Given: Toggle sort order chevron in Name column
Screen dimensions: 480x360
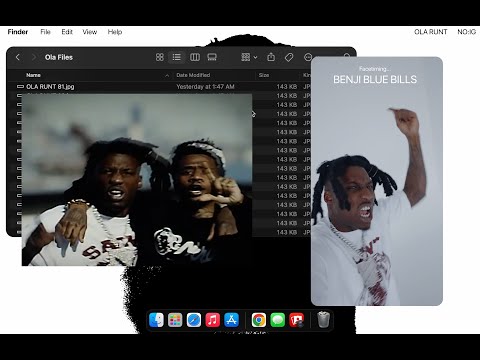Looking at the screenshot, I should (x=167, y=76).
